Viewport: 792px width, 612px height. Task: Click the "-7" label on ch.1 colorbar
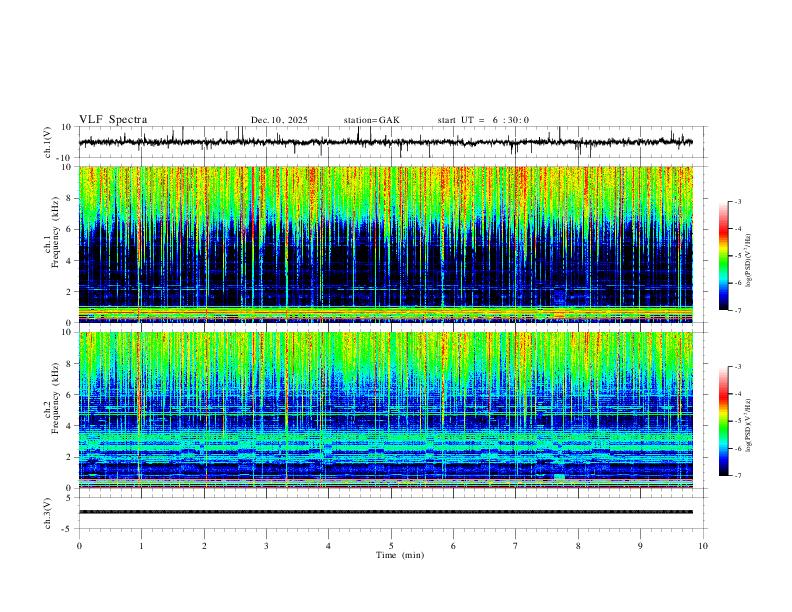737,310
